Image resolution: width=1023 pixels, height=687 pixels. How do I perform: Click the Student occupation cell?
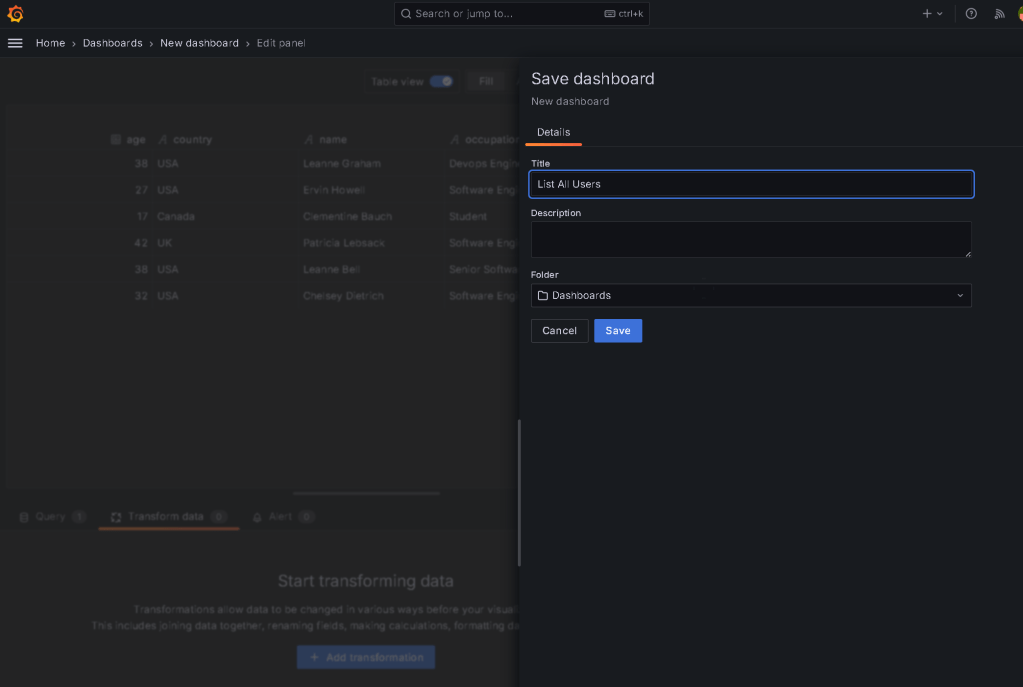click(x=468, y=217)
